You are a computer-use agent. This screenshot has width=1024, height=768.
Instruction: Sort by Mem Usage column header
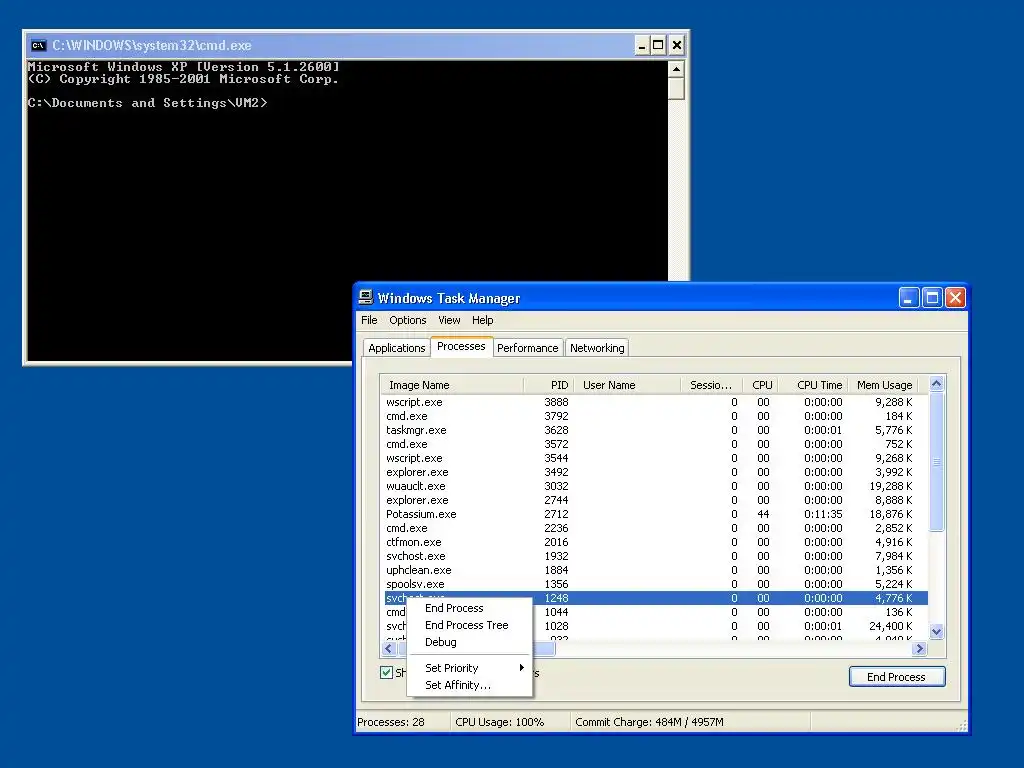pos(884,385)
